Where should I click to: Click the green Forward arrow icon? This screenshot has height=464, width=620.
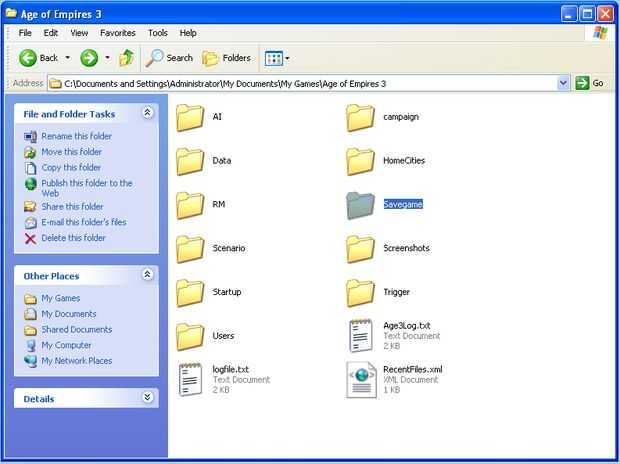click(89, 58)
